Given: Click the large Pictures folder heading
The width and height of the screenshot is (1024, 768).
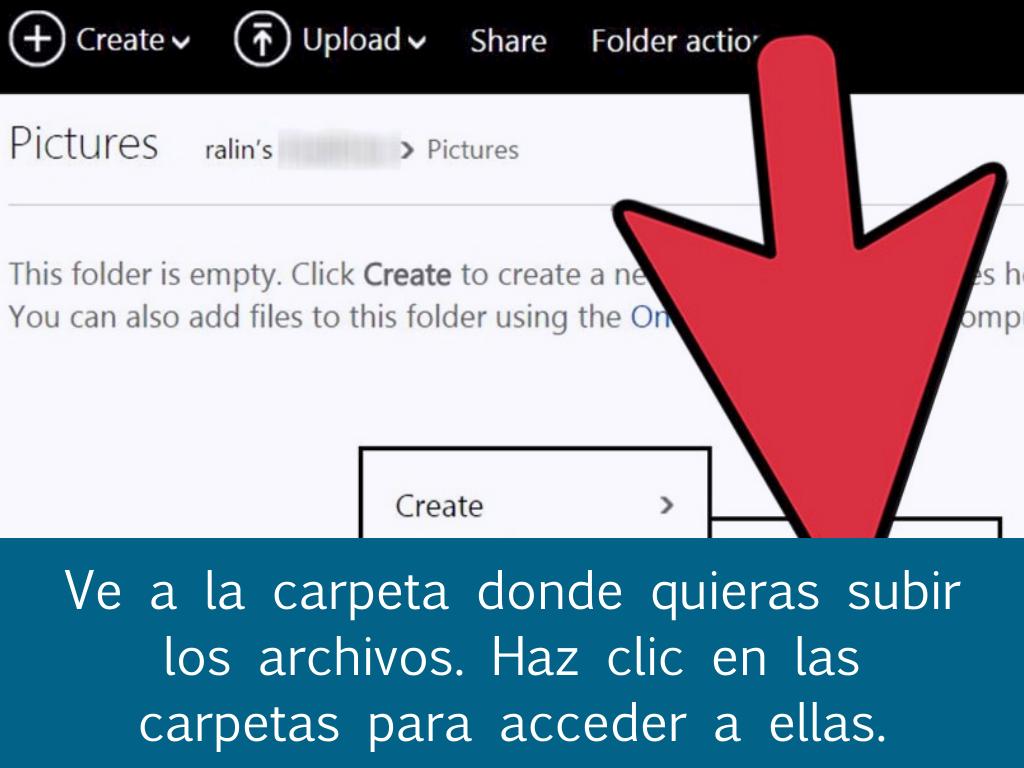Looking at the screenshot, I should pos(84,145).
